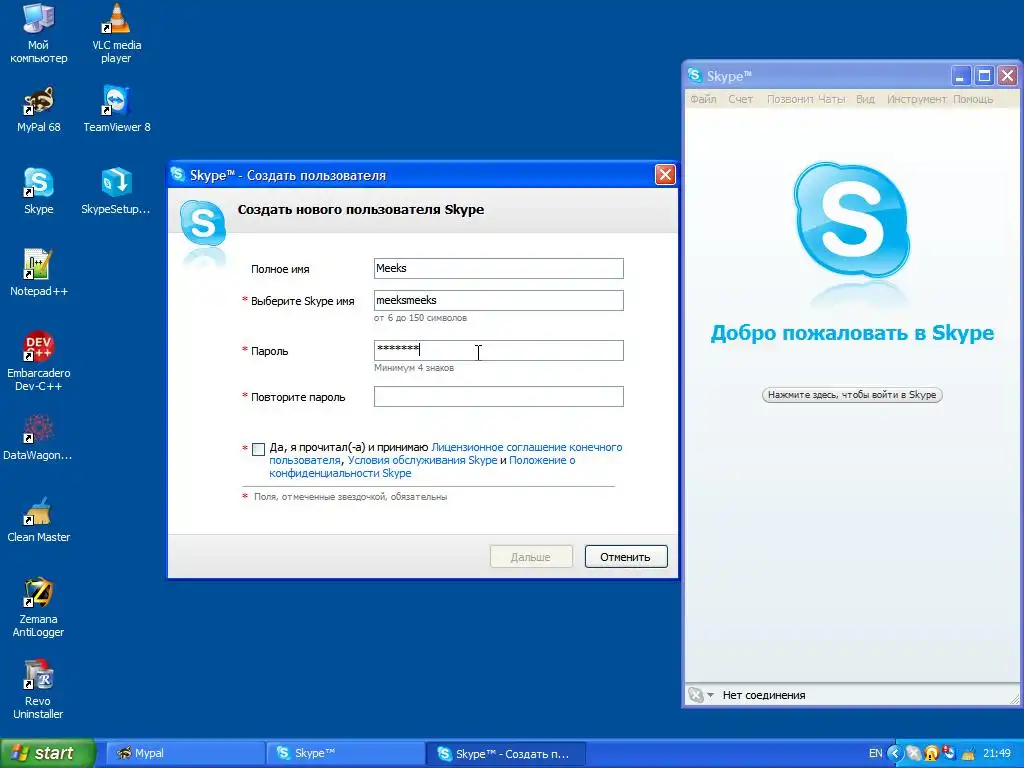1024x768 pixels.
Task: Open MyPal 68 browser shortcut
Action: coord(39,109)
